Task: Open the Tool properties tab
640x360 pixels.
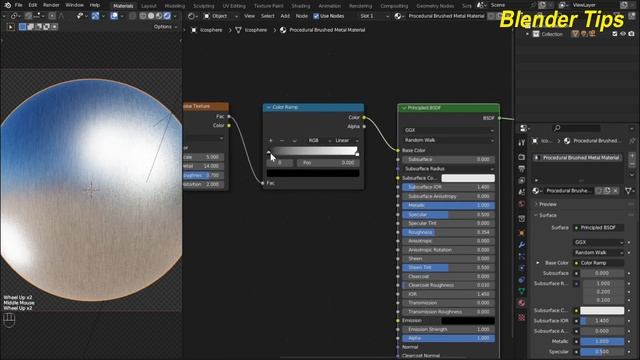Action: tap(522, 142)
